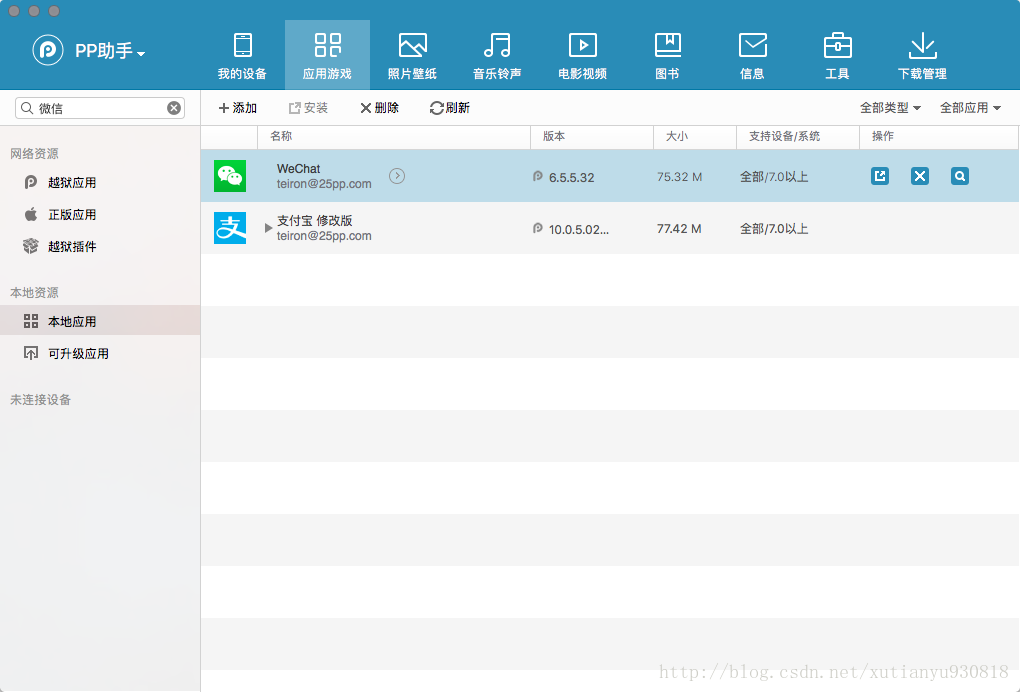Click the delete X icon in WeChat row
Viewport: 1020px width, 692px height.
coord(920,176)
